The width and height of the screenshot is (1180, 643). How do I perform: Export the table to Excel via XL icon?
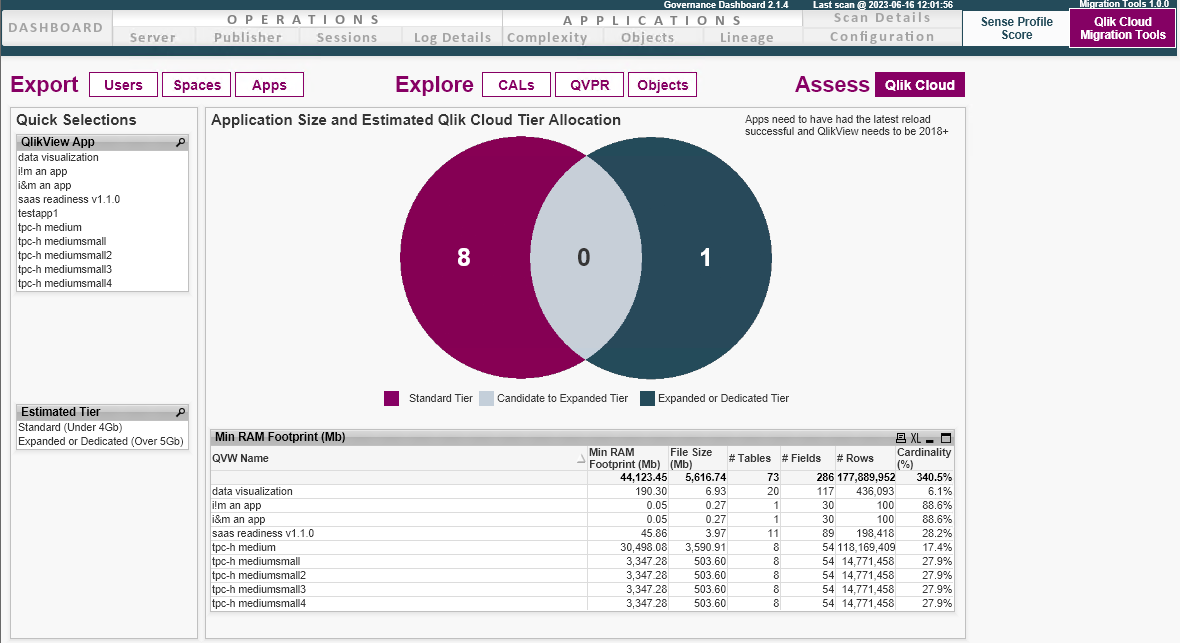click(915, 438)
